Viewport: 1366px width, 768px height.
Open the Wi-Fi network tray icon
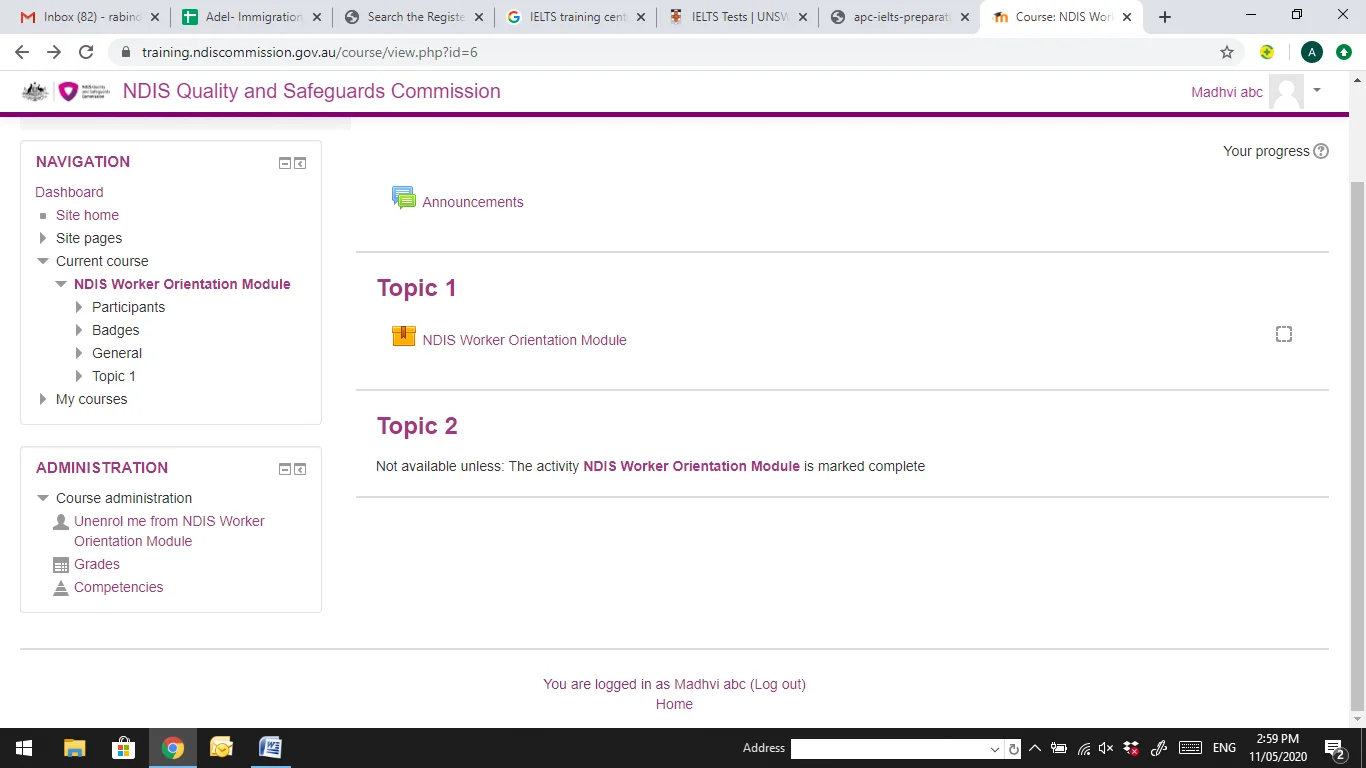1083,748
